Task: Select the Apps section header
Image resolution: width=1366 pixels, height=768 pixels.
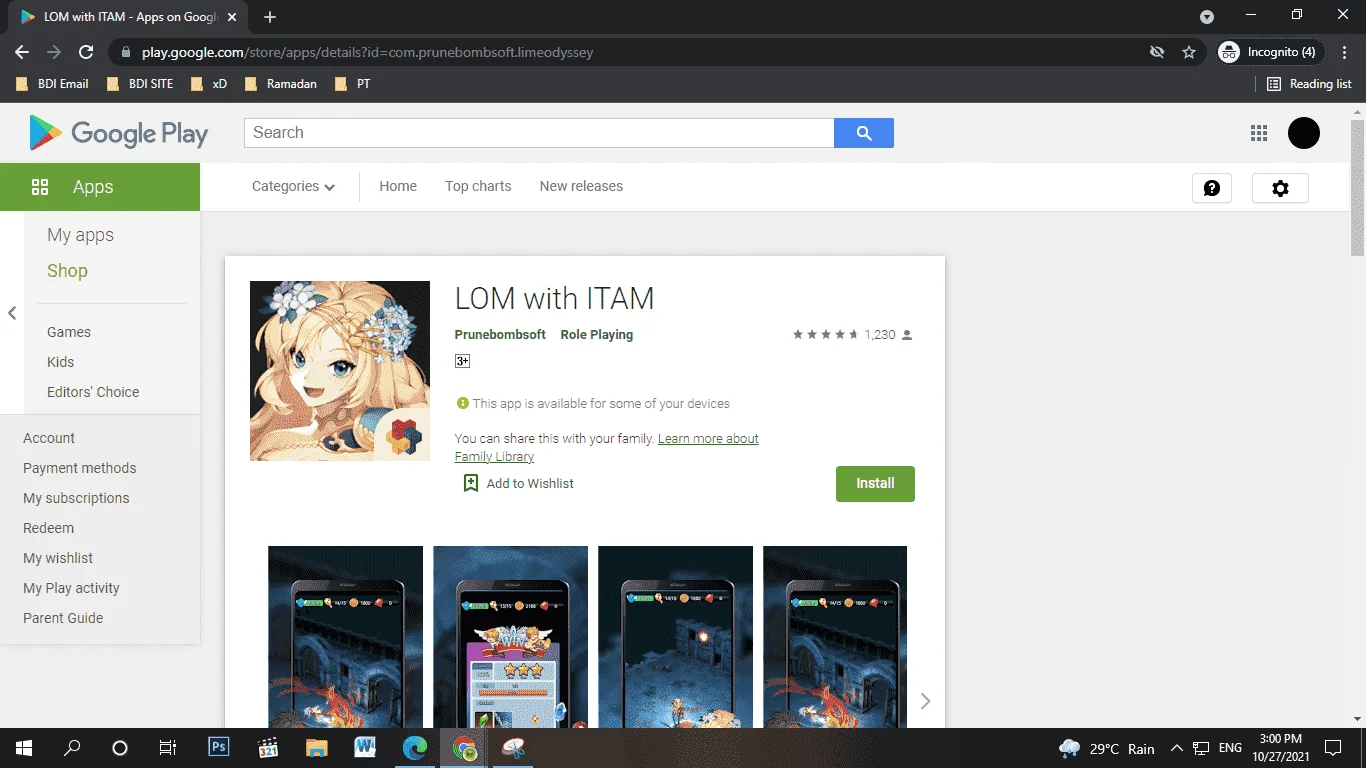Action: [x=100, y=187]
